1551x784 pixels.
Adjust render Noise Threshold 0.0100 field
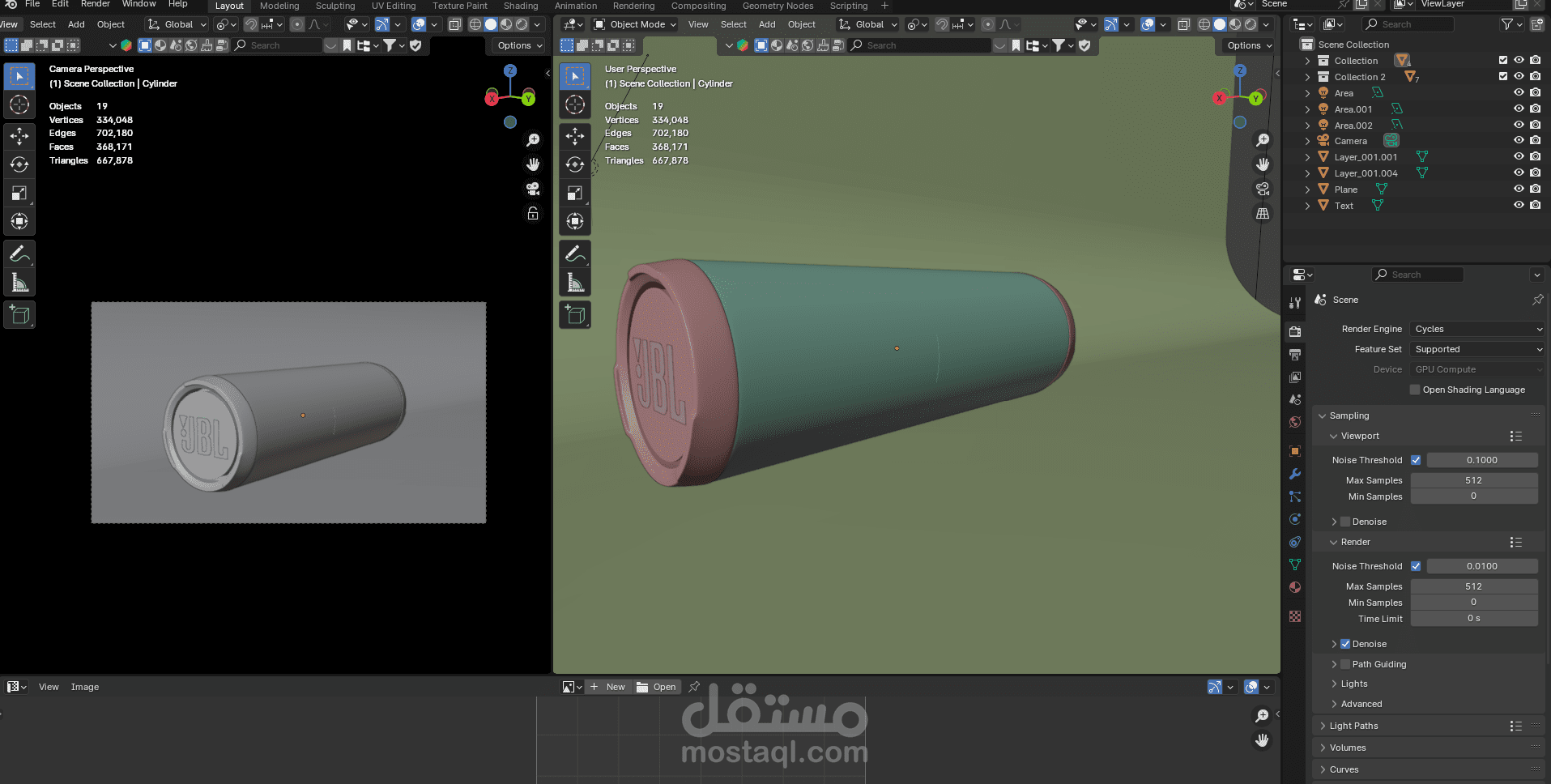pos(1482,566)
